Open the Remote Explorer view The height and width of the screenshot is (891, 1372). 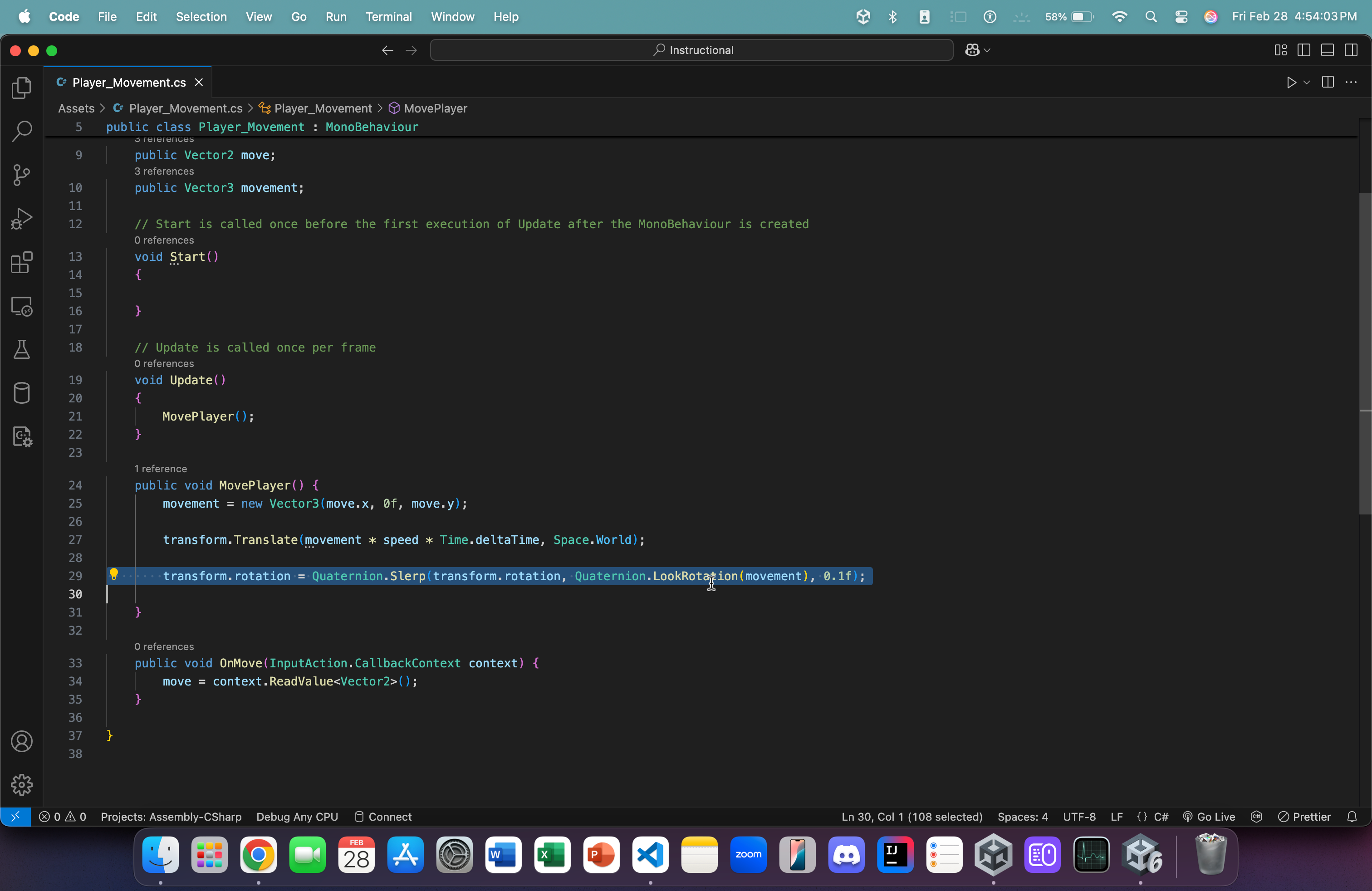(x=21, y=306)
